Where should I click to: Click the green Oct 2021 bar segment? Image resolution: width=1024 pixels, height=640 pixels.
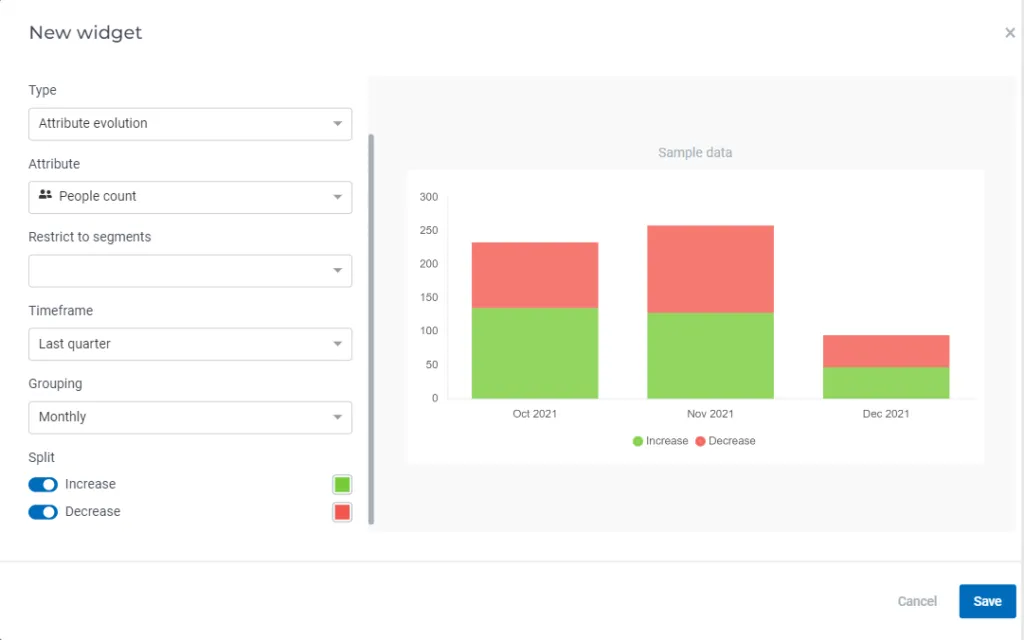tap(535, 353)
